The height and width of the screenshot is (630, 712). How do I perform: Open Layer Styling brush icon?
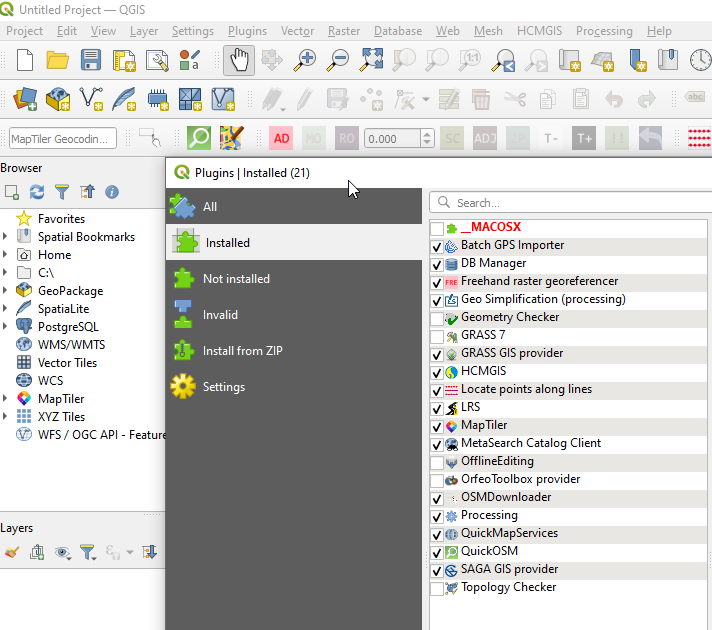pyautogui.click(x=12, y=552)
